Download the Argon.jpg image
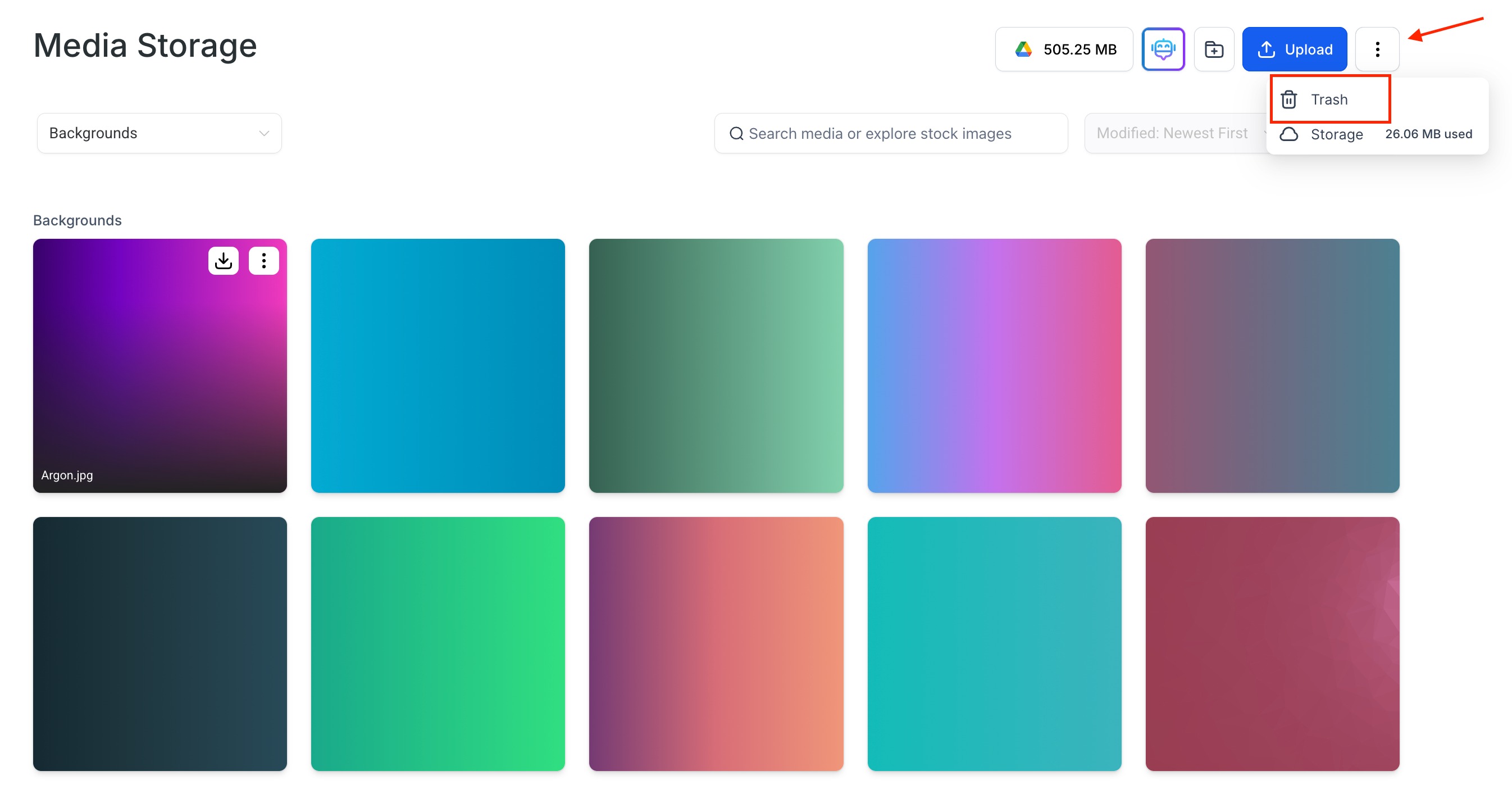The image size is (1512, 789). pos(223,260)
